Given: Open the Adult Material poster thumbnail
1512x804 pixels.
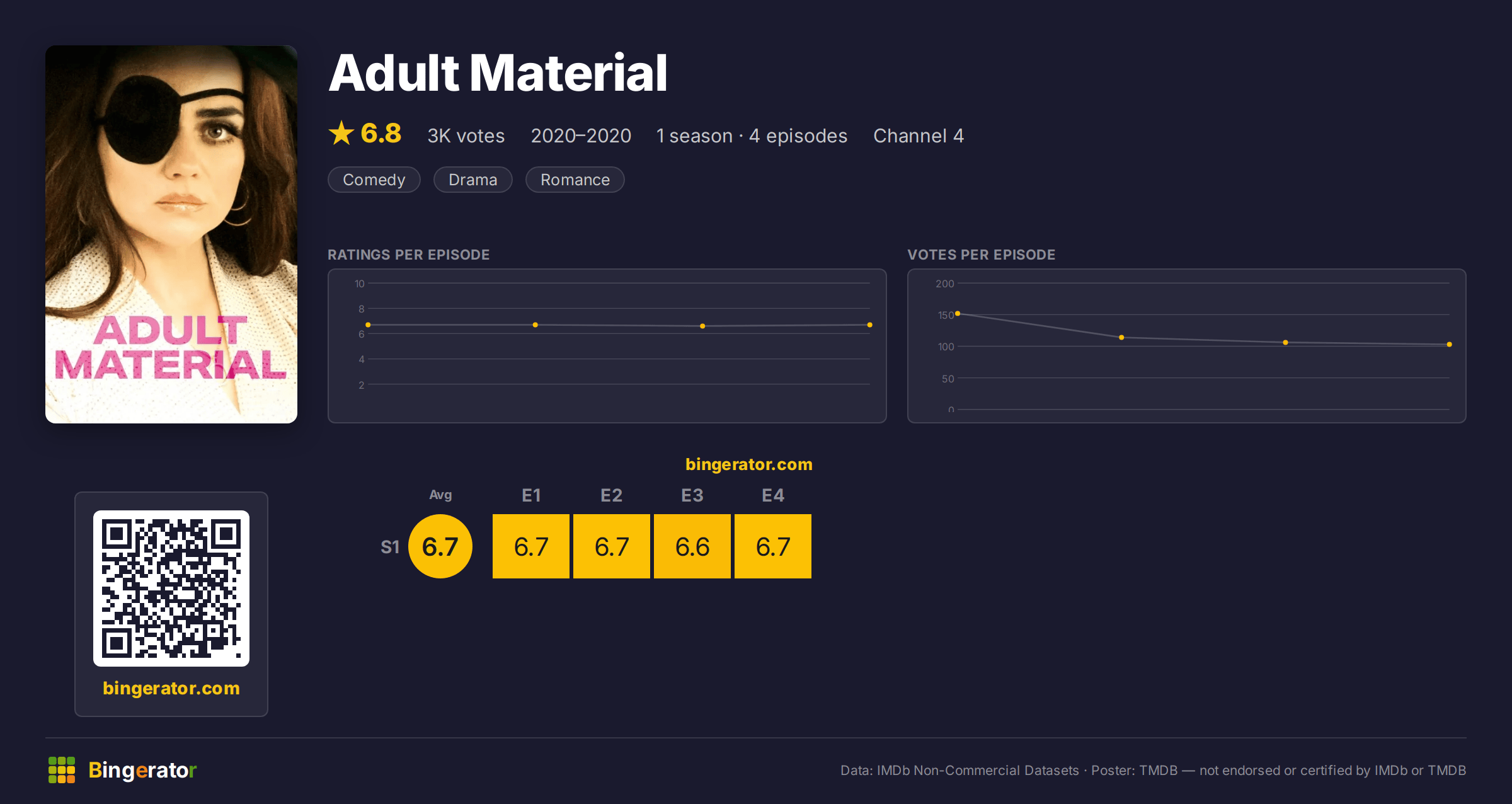Looking at the screenshot, I should coord(171,234).
